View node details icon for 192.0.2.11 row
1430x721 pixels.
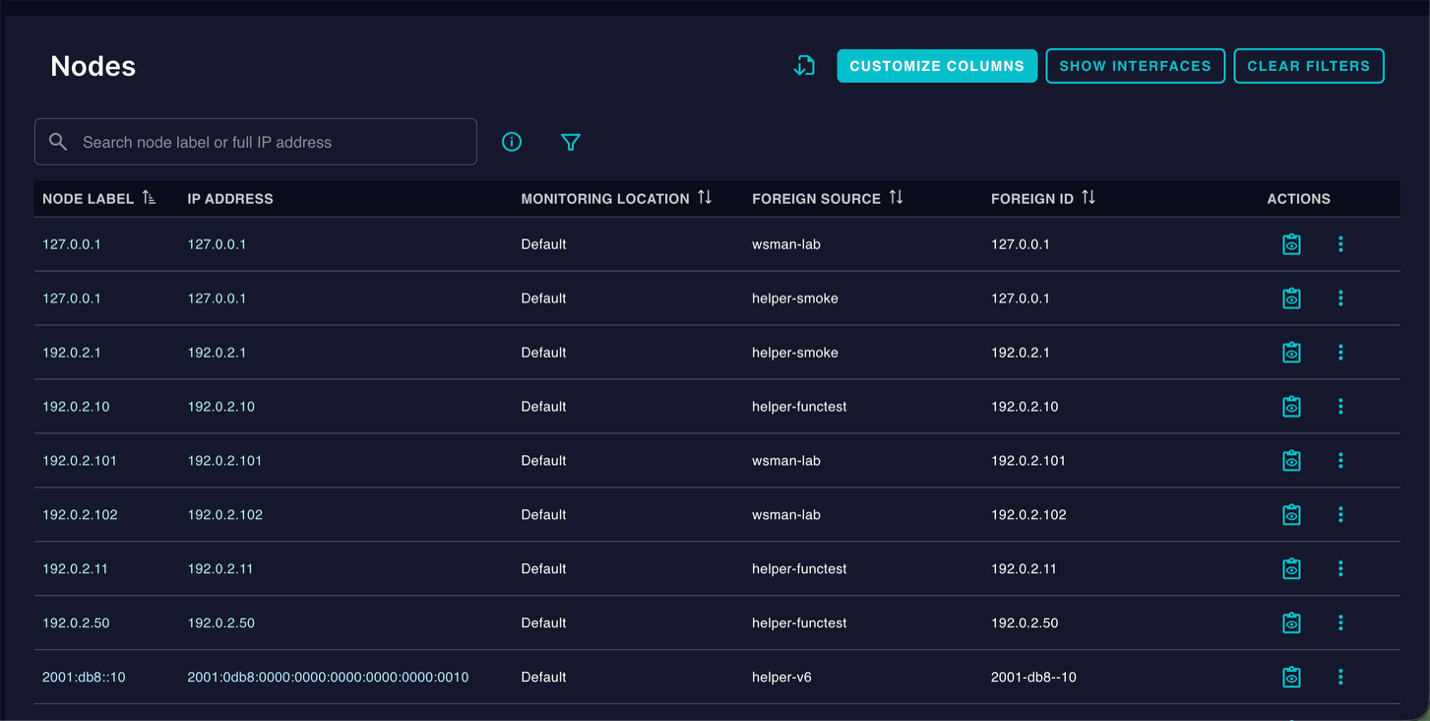click(x=1292, y=568)
